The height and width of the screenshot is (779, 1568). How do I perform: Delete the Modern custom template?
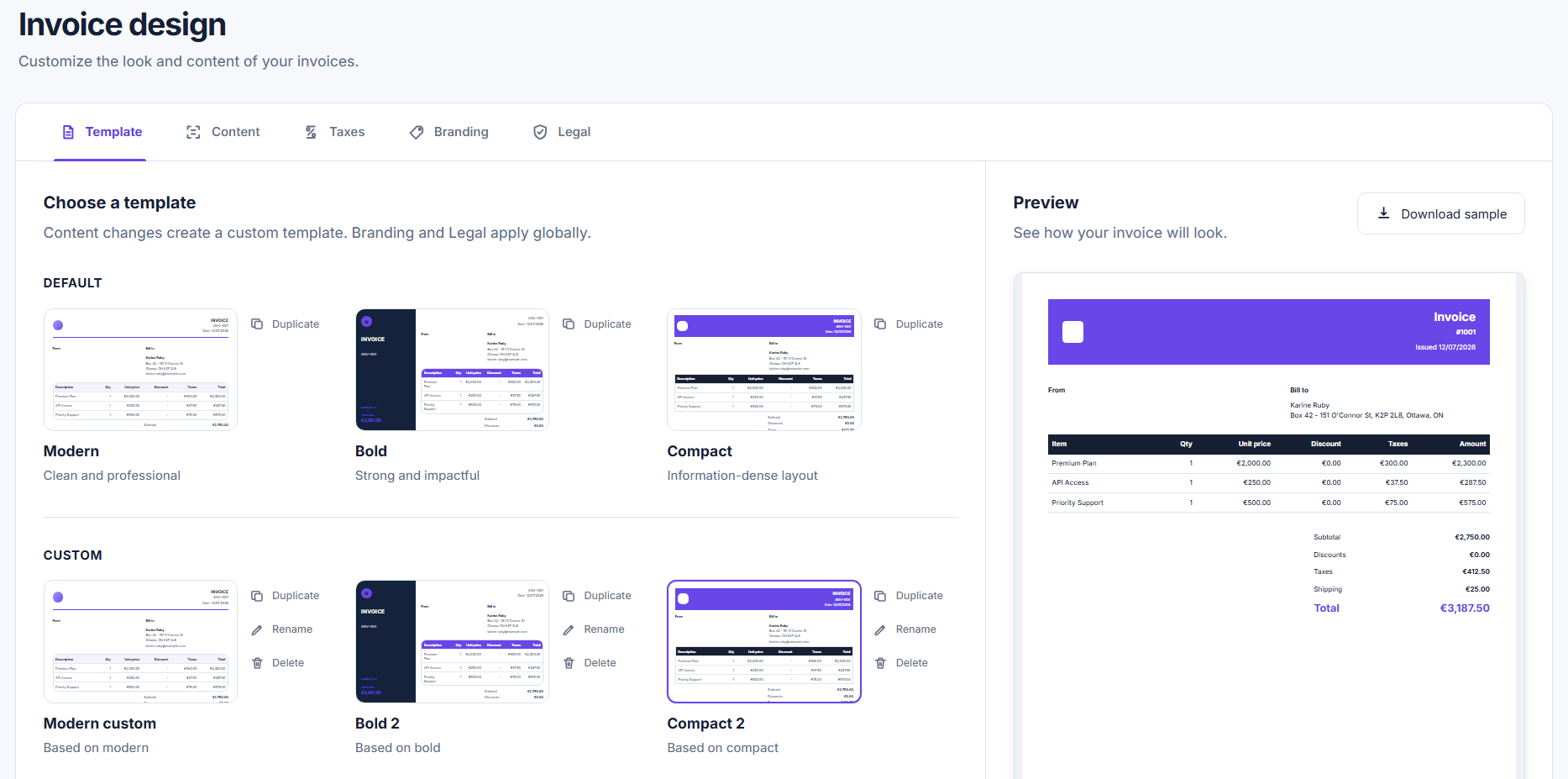click(278, 663)
